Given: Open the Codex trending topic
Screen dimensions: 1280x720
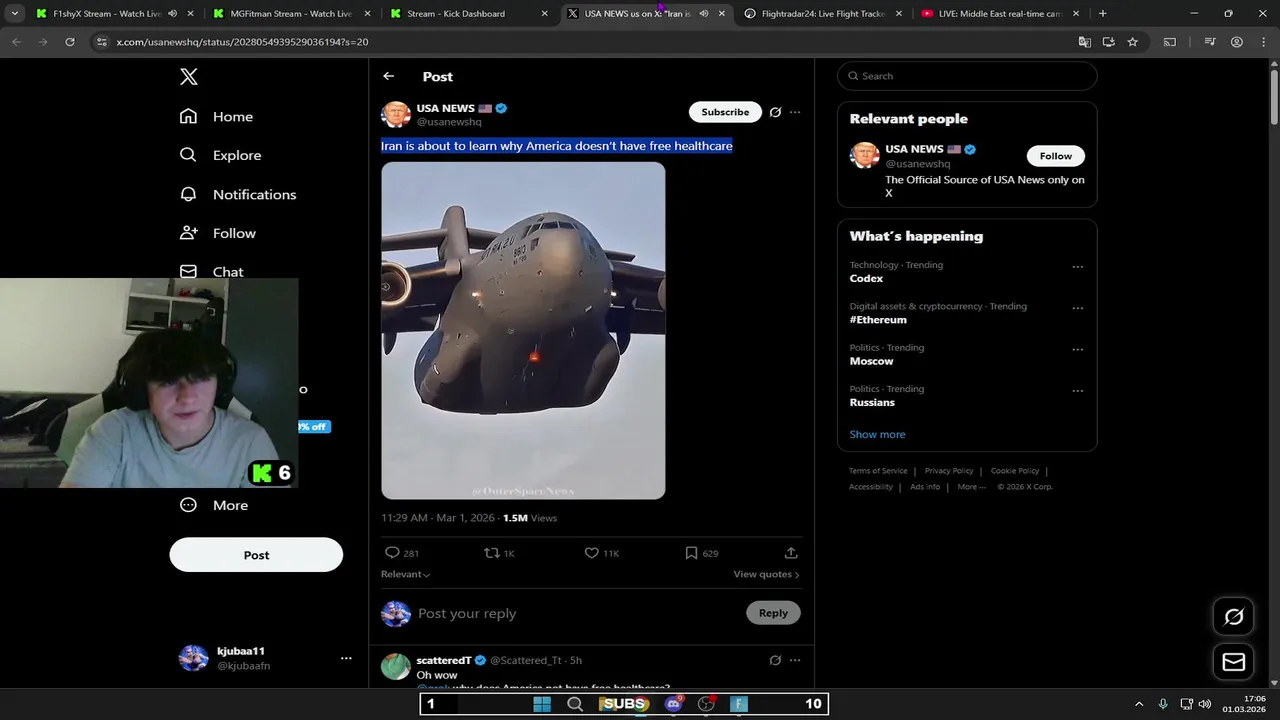Looking at the screenshot, I should click(x=866, y=279).
